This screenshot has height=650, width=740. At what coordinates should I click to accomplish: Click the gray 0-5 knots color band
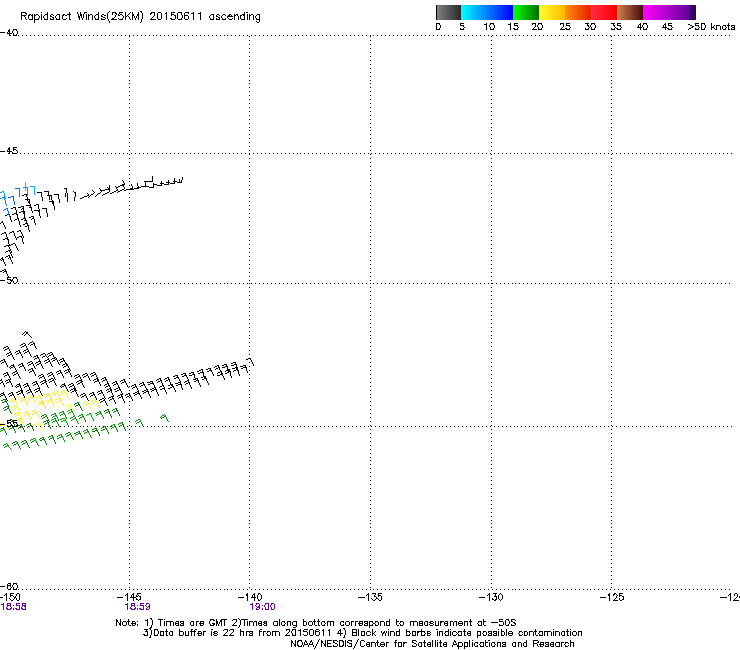[448, 12]
